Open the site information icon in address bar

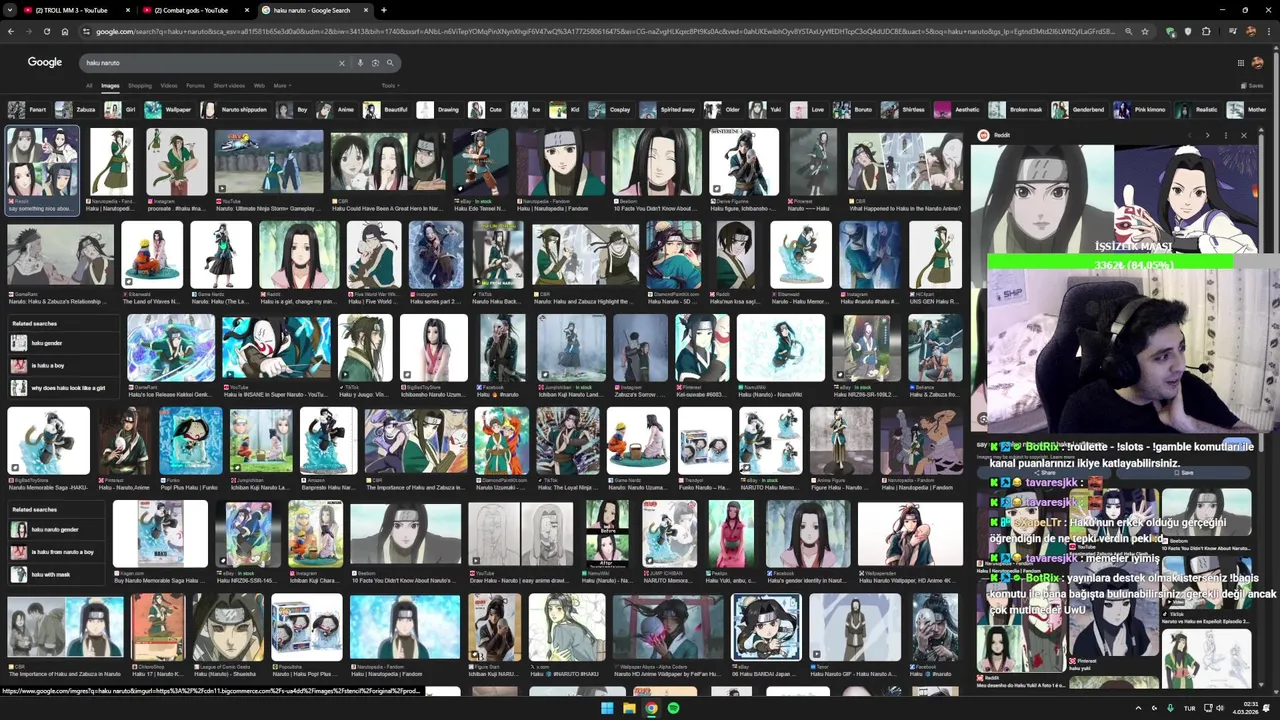pos(86,31)
